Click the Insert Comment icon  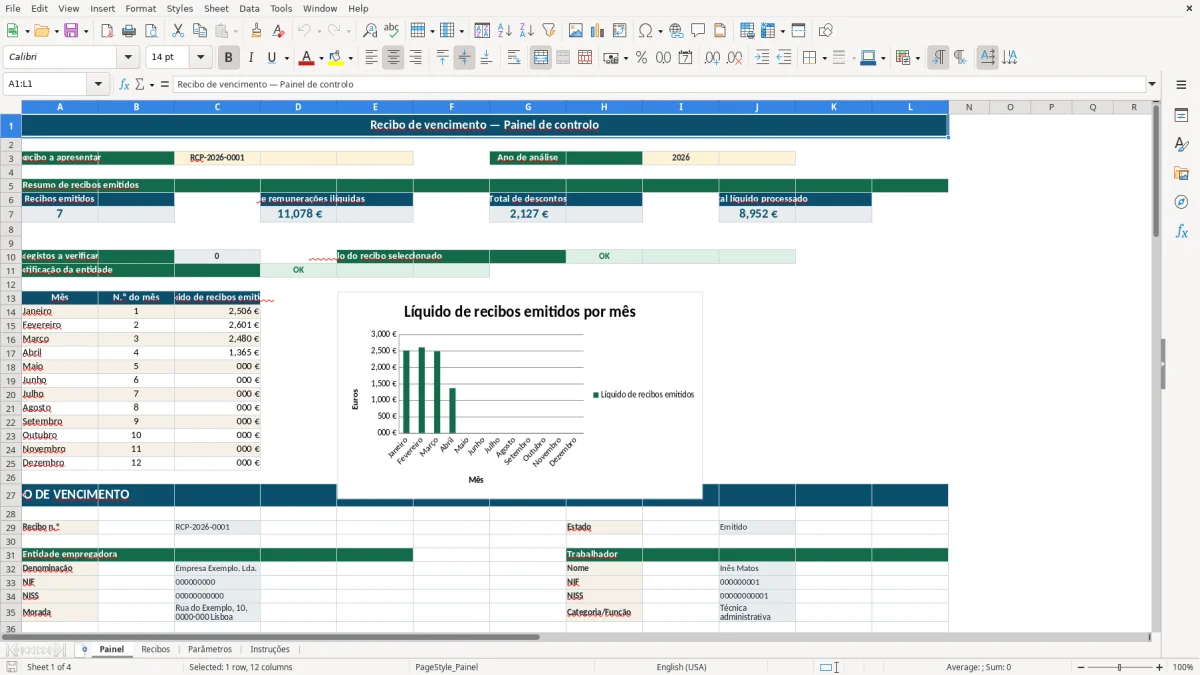[699, 31]
